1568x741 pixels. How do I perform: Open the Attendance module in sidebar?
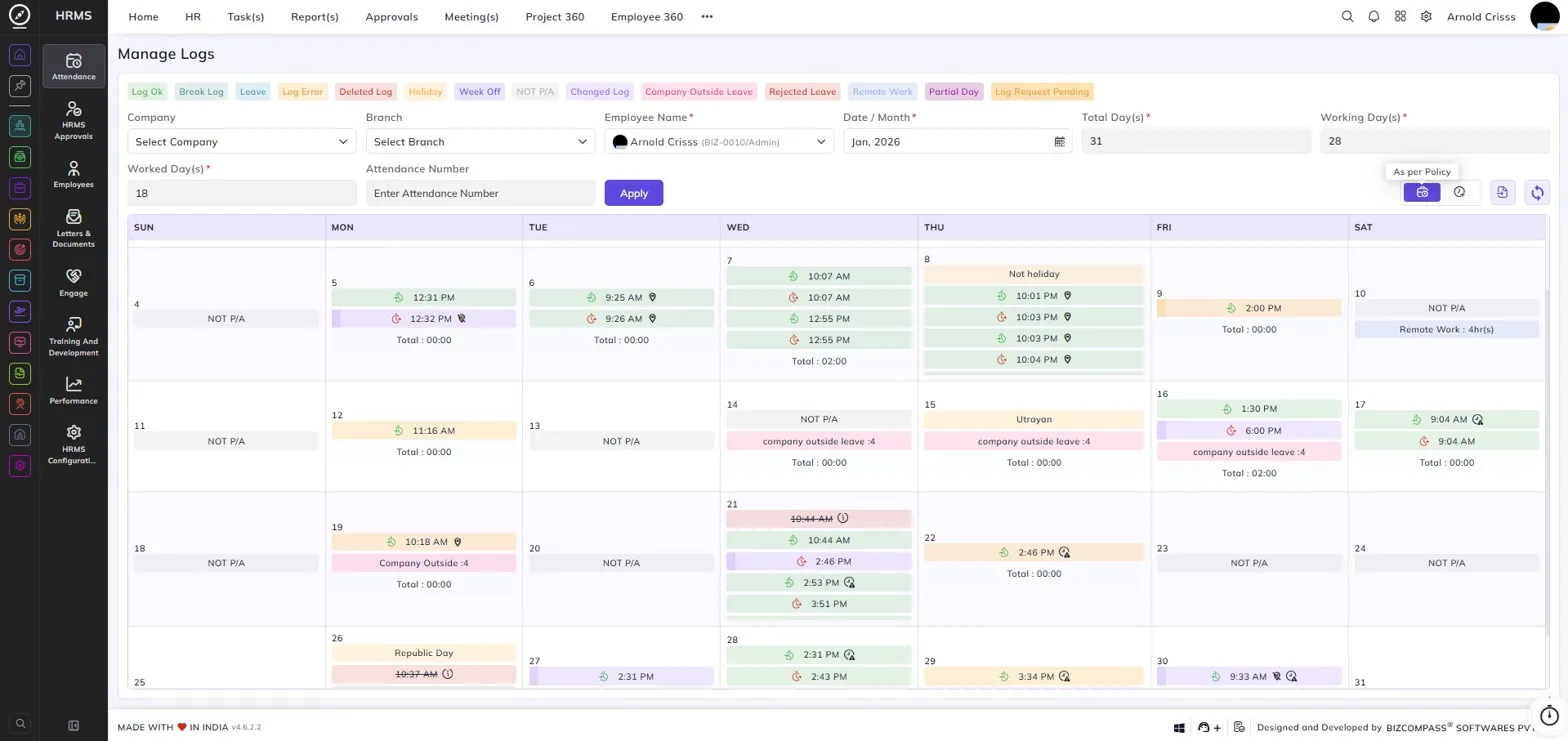pyautogui.click(x=74, y=66)
